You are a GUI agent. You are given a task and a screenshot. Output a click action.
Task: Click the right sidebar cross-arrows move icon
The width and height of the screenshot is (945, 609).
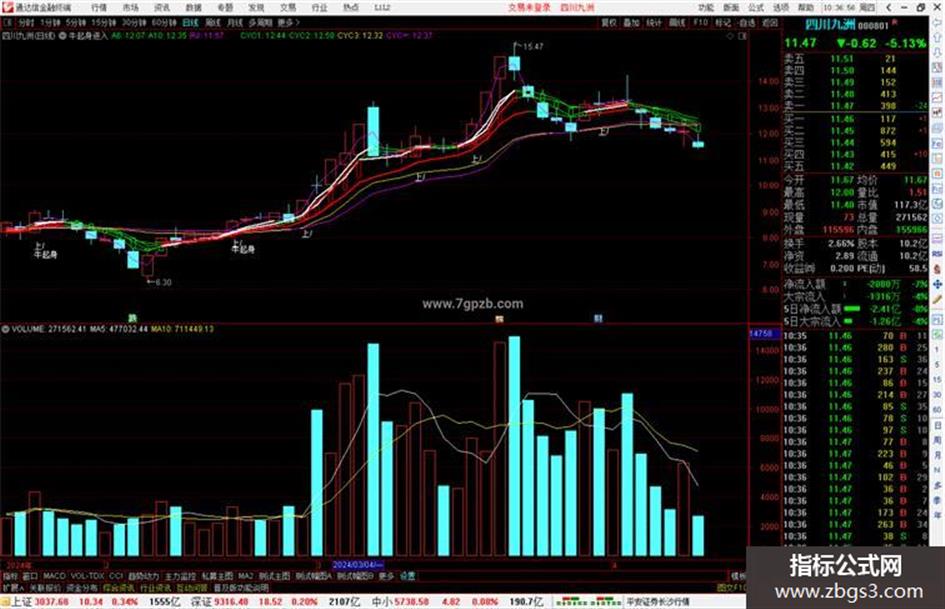pyautogui.click(x=937, y=284)
